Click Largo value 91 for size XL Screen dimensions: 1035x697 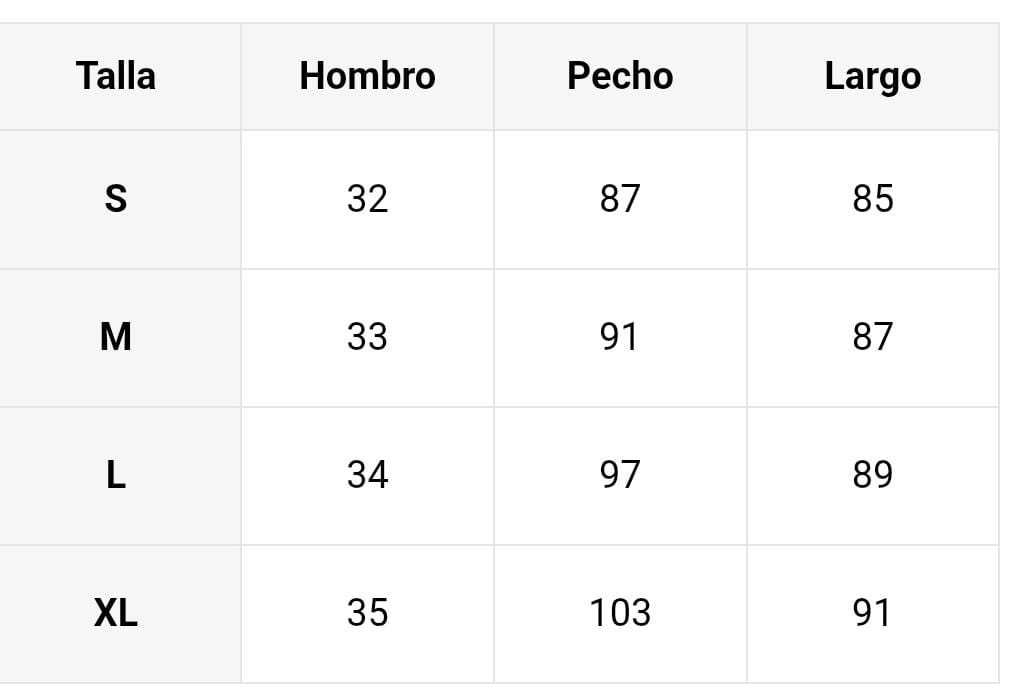[x=872, y=613]
